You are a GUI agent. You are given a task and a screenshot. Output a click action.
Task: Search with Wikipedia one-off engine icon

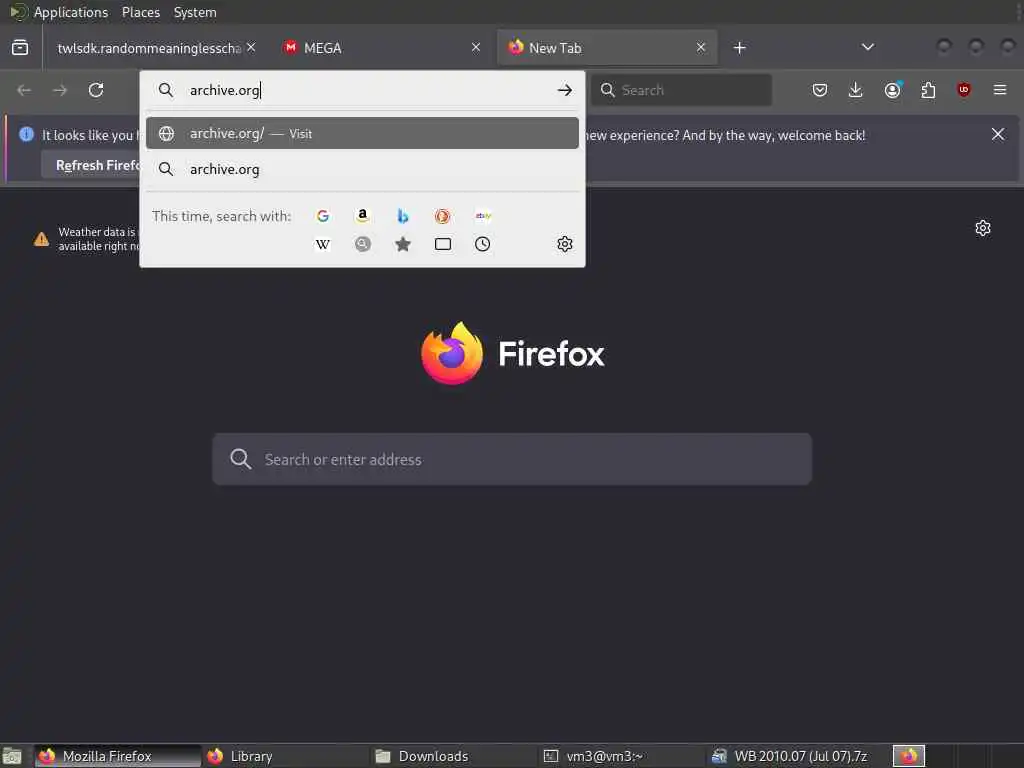323,244
